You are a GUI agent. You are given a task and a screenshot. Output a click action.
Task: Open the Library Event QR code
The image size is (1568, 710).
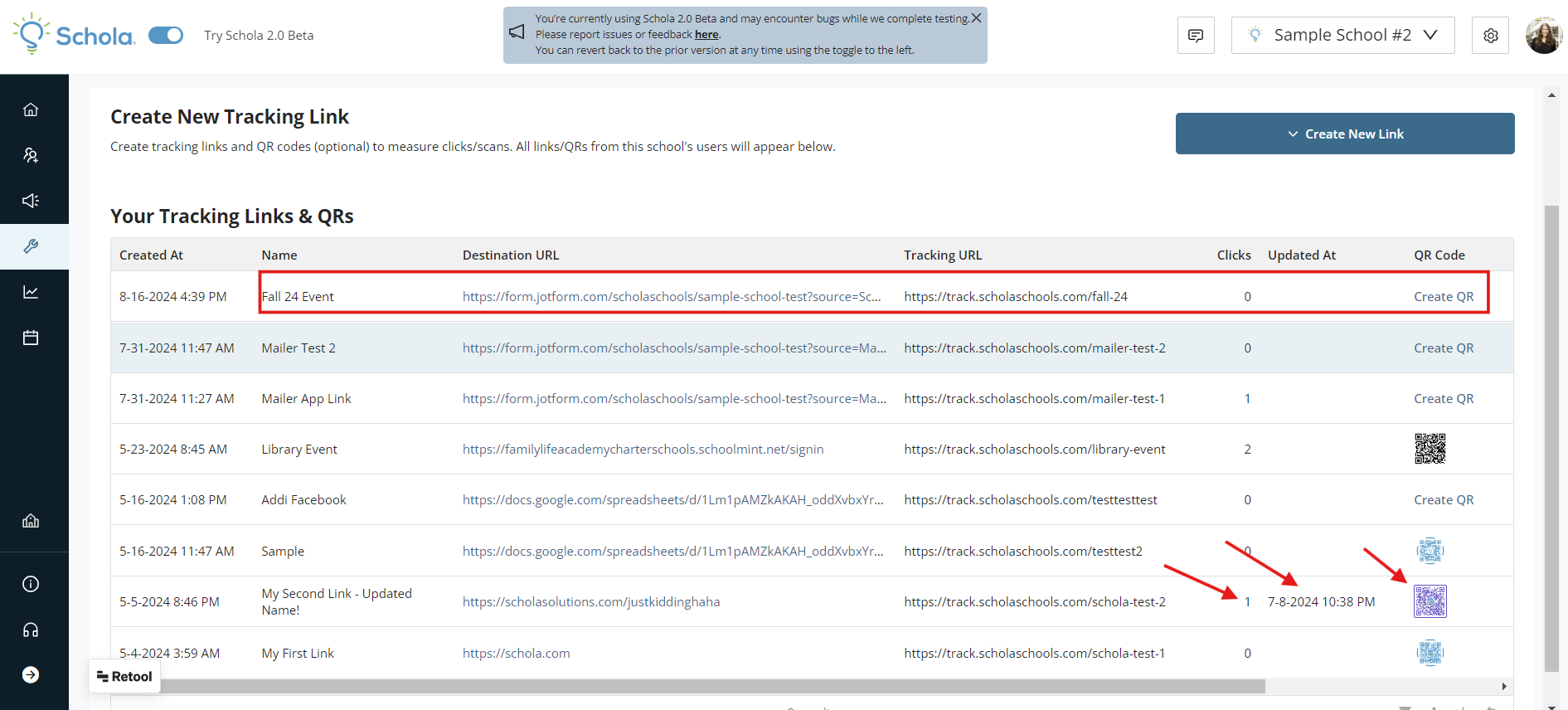[x=1430, y=449]
